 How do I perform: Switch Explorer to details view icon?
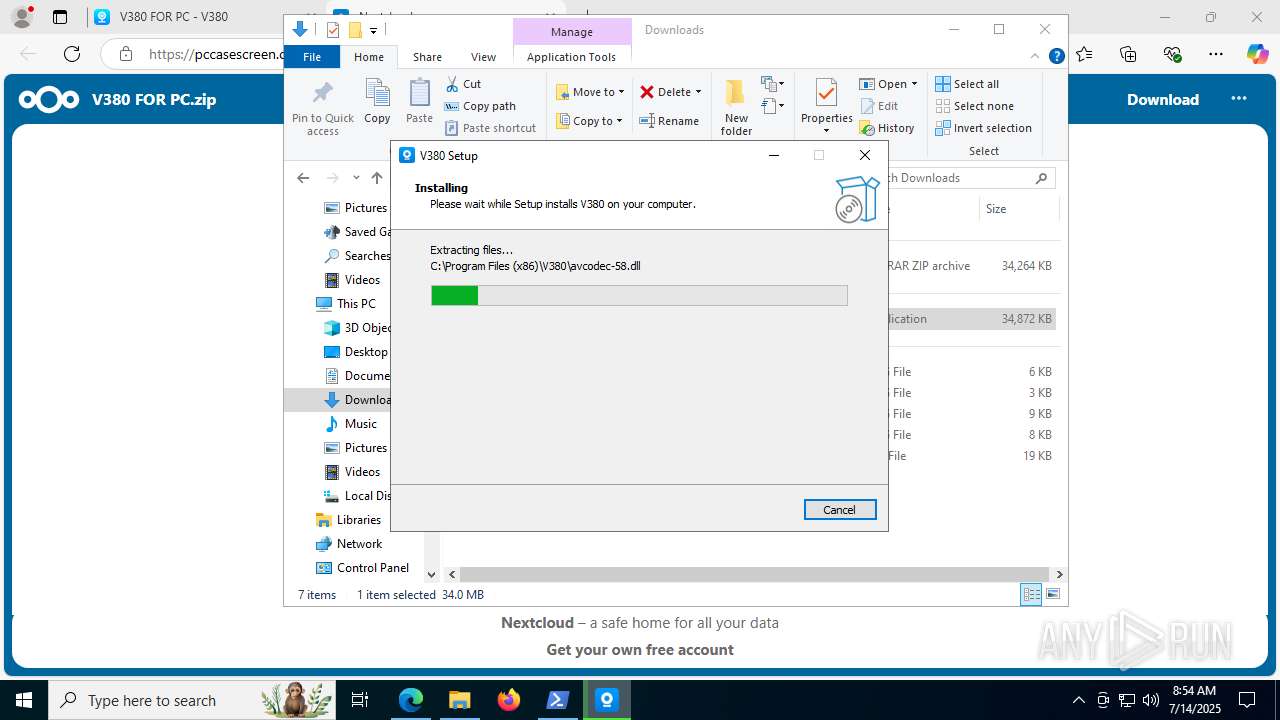tap(1031, 594)
